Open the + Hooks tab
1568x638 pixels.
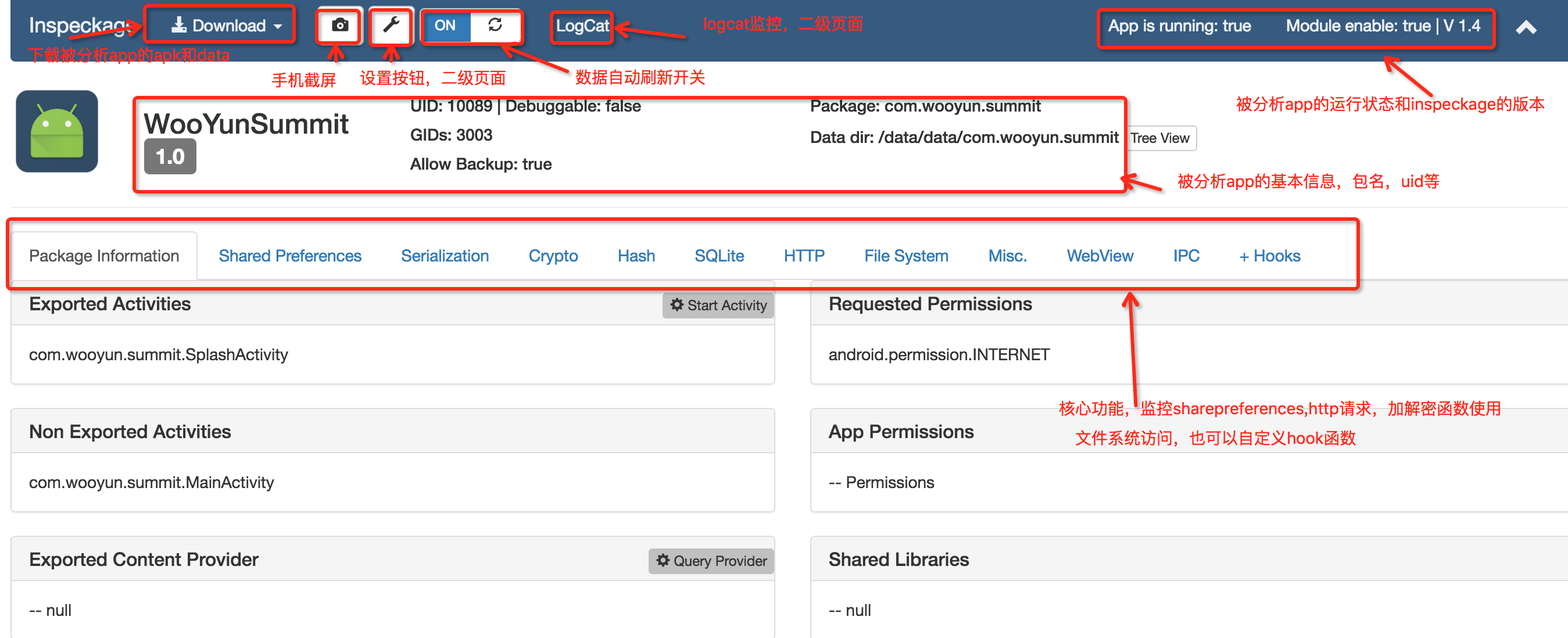(1269, 256)
